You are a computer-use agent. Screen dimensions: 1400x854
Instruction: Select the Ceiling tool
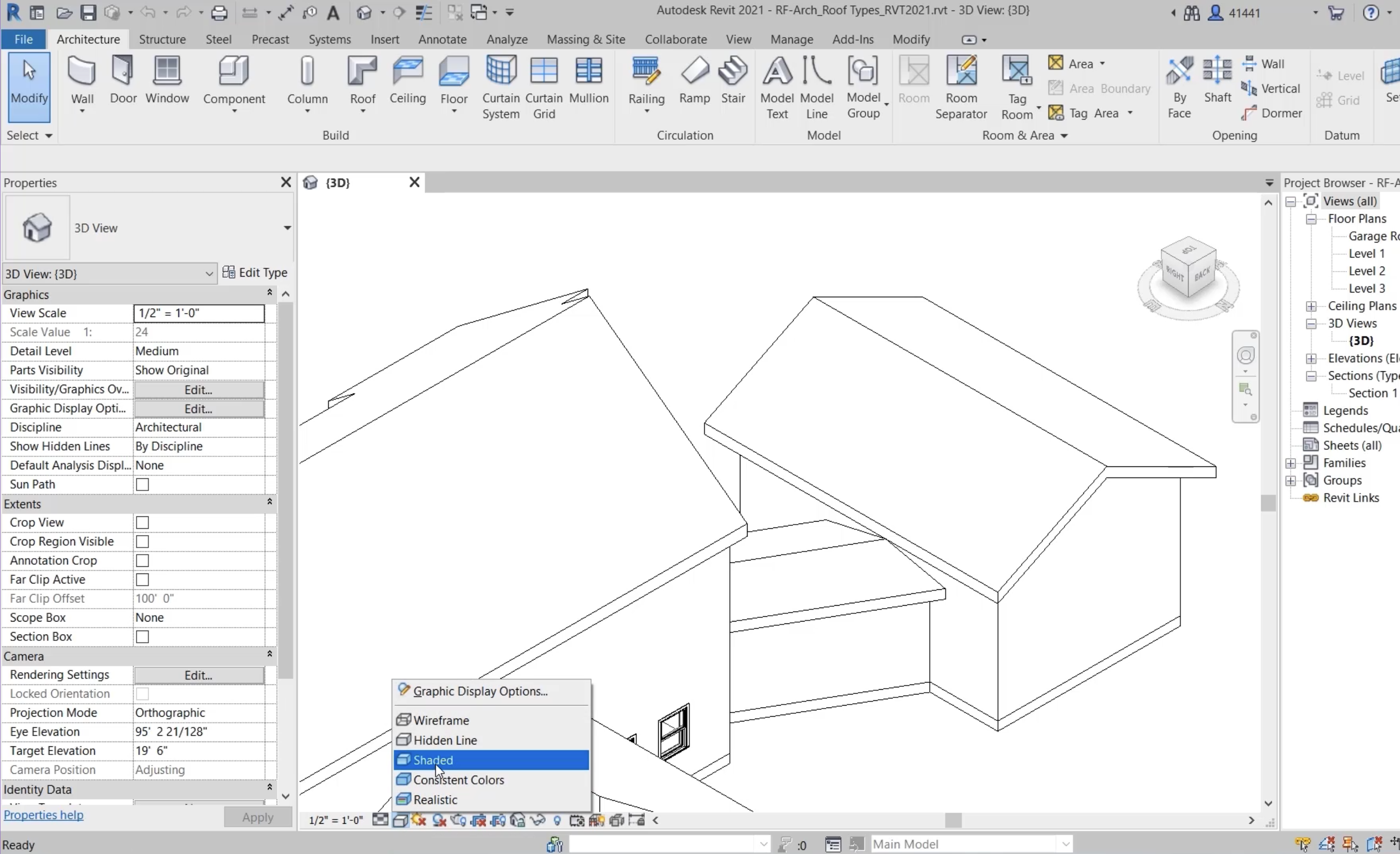pos(407,80)
